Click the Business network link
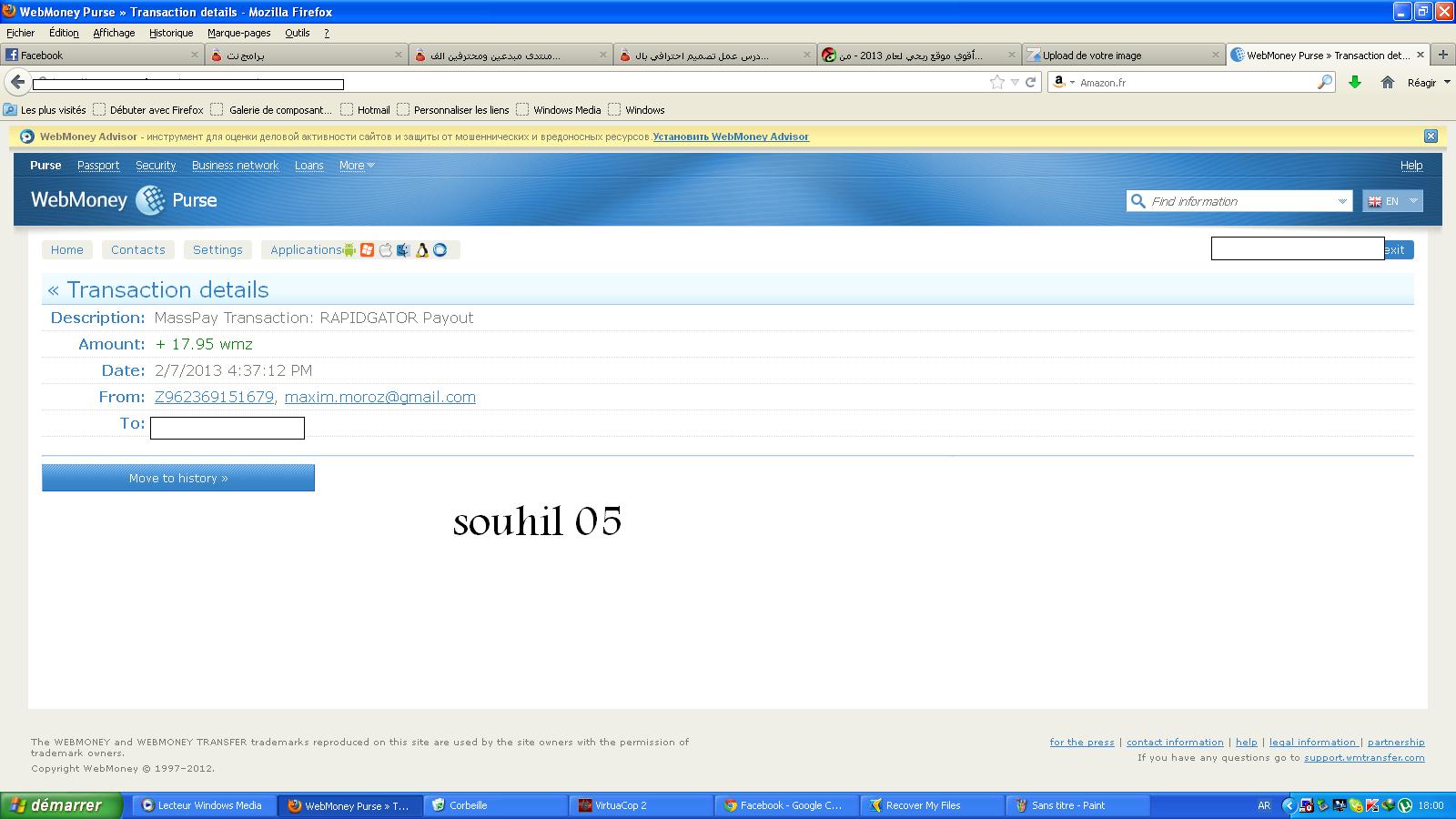1456x819 pixels. (x=235, y=166)
